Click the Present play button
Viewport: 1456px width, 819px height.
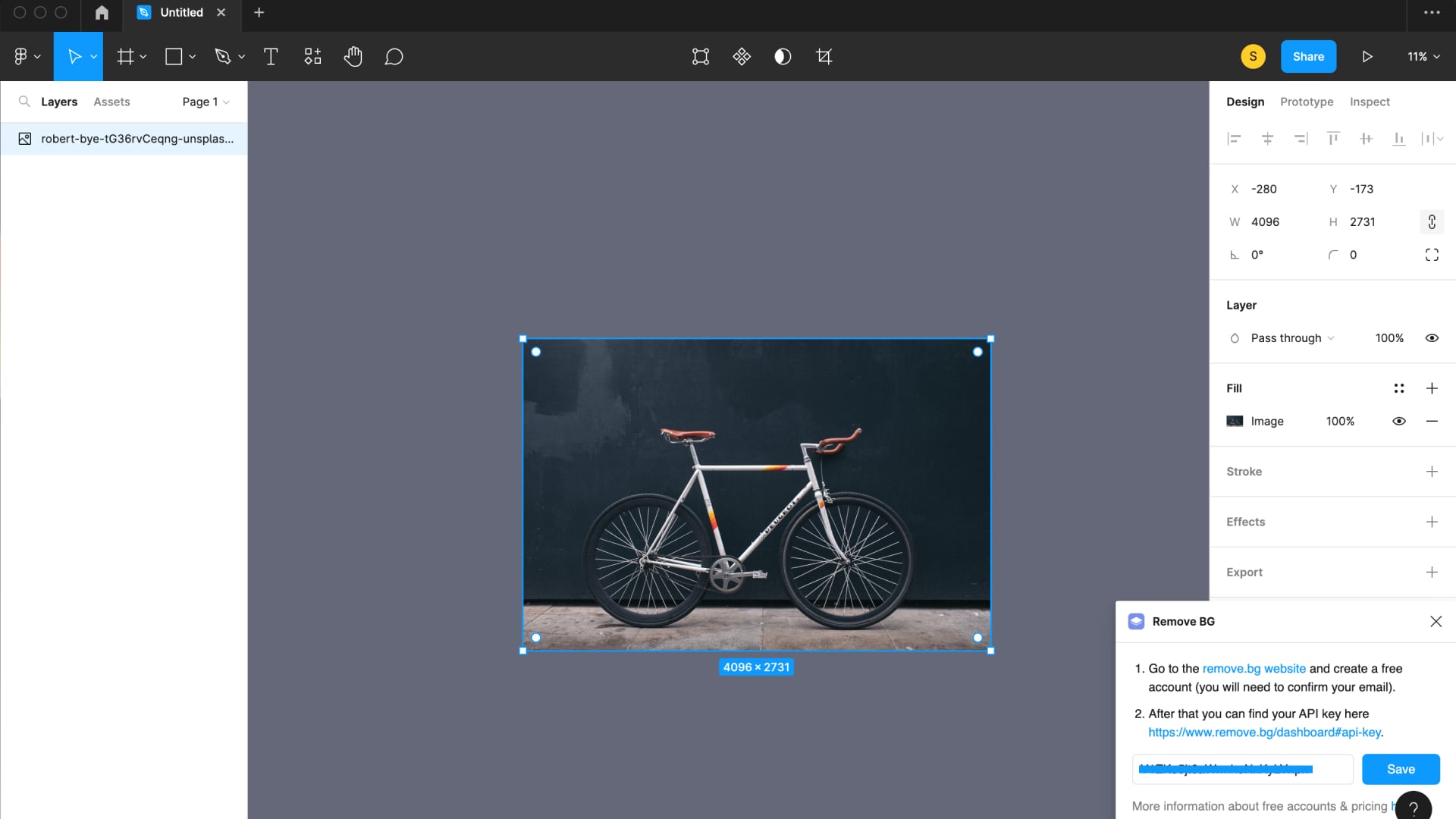click(x=1367, y=57)
